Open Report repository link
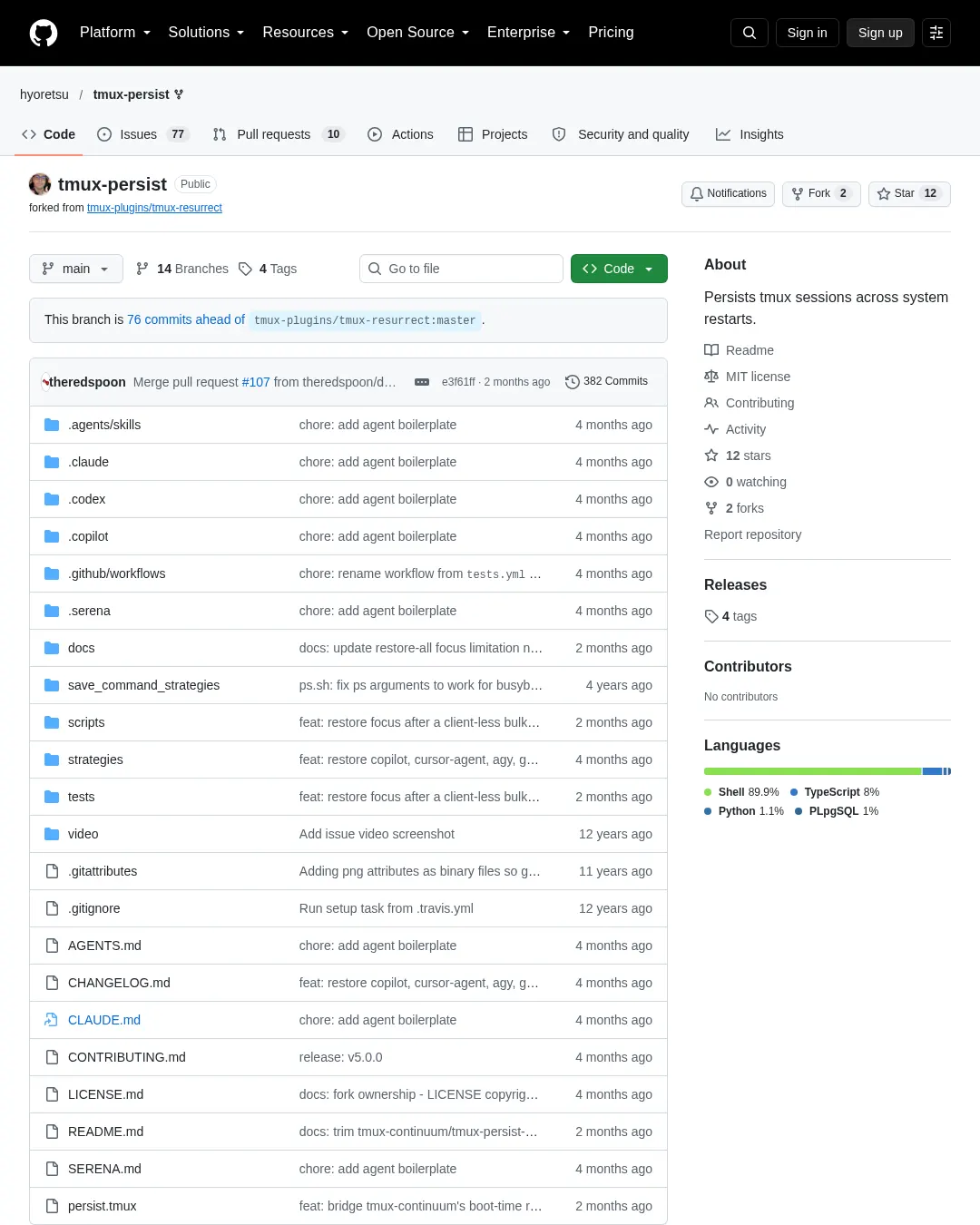The image size is (980, 1225). pyautogui.click(x=753, y=534)
